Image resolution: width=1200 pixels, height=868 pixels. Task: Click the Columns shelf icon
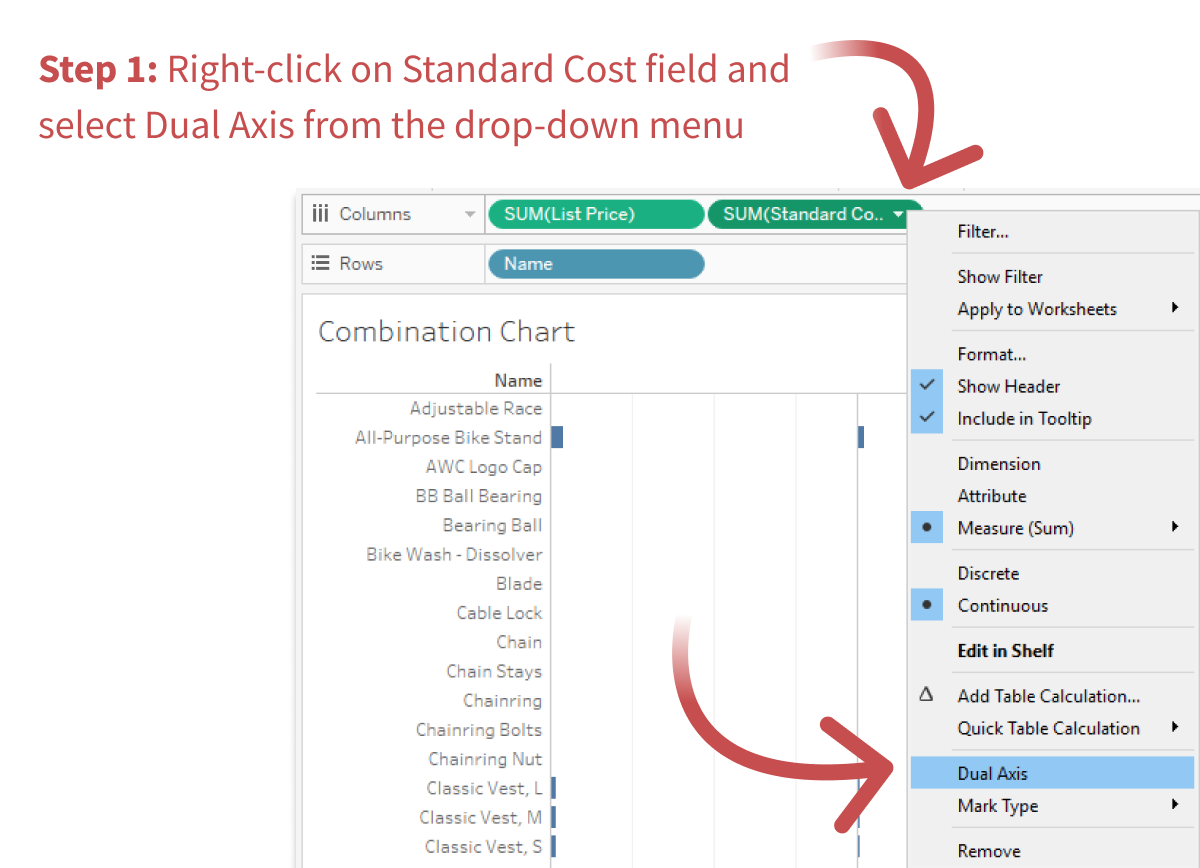pos(321,213)
